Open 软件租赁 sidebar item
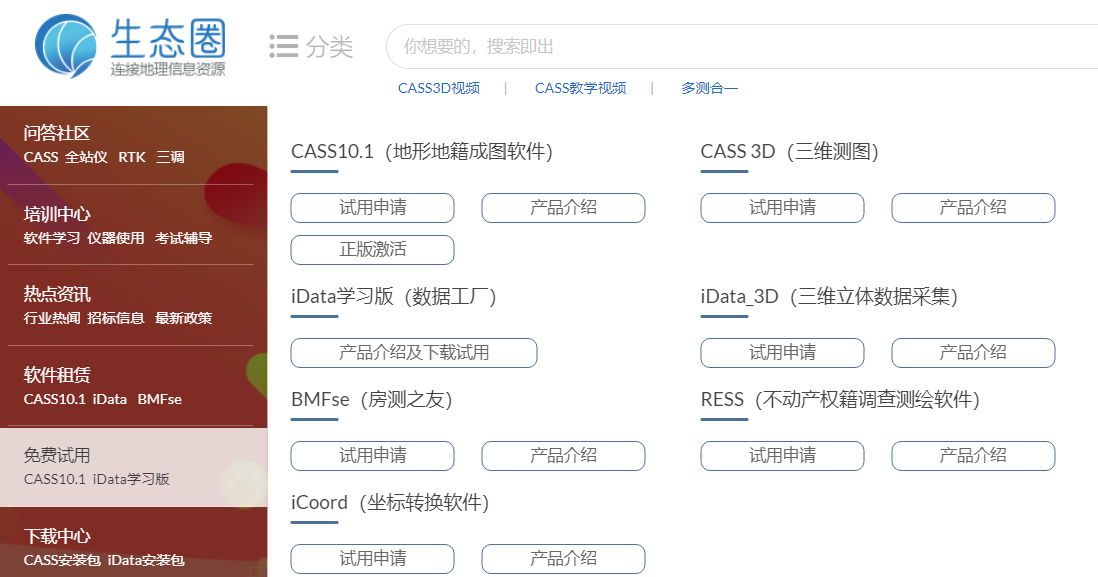 pyautogui.click(x=57, y=375)
